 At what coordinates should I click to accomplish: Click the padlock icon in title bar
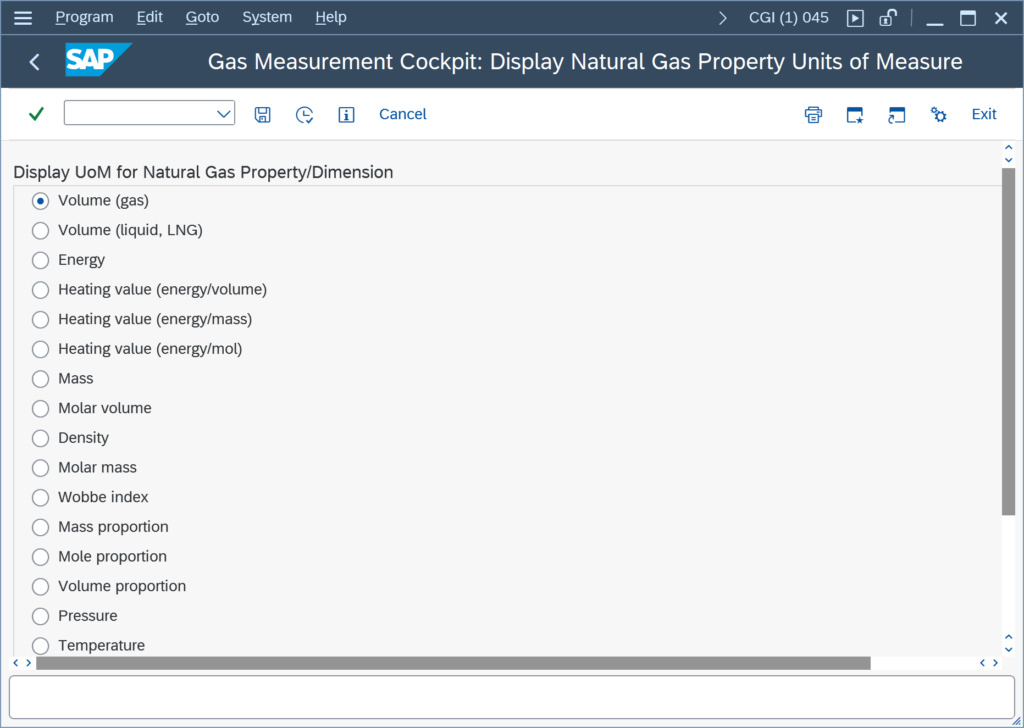point(888,18)
